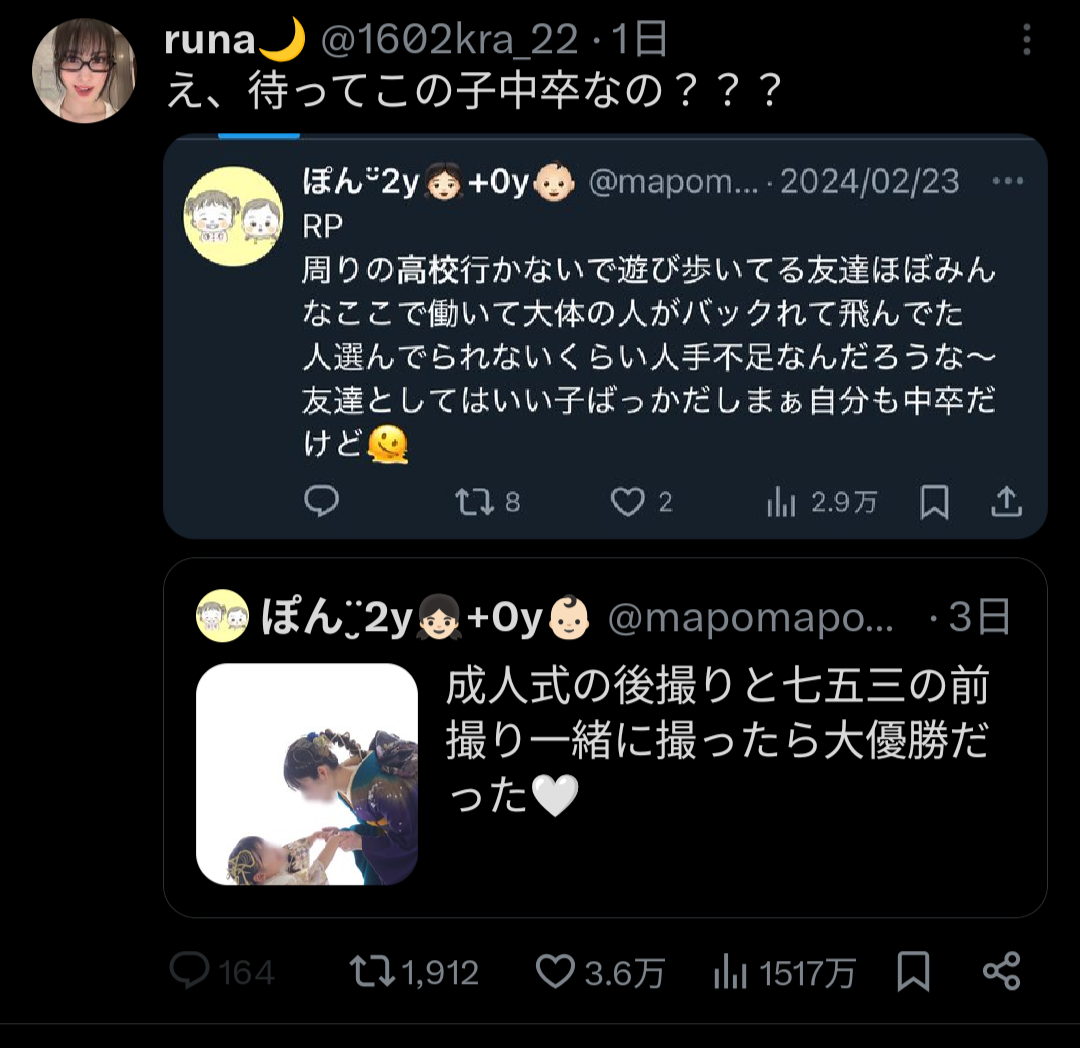
Task: Open the @mapomapo... handle in quoted tweet
Action: tap(751, 618)
